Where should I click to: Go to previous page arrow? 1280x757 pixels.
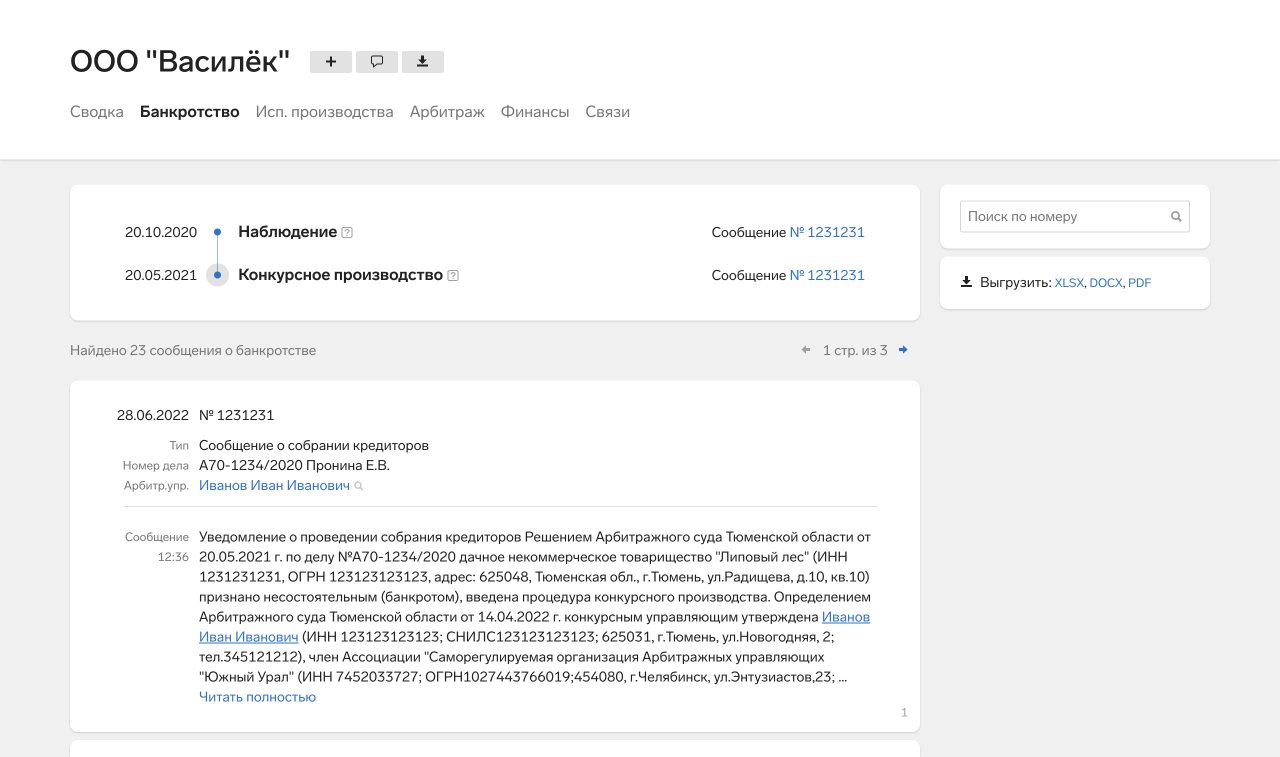point(806,350)
